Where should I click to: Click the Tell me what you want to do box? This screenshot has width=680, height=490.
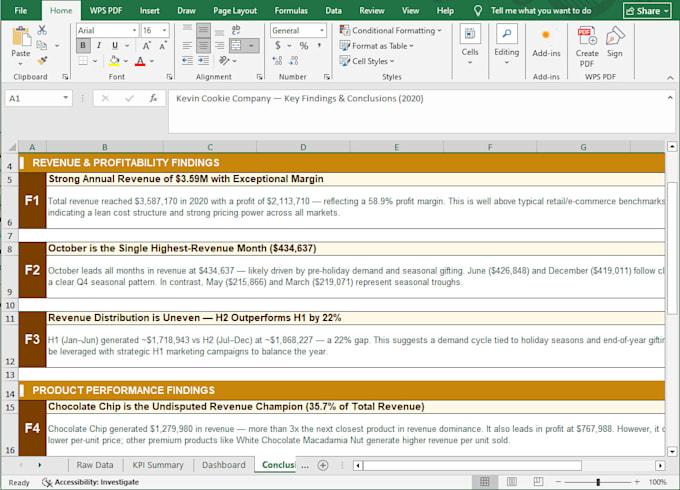coord(540,10)
